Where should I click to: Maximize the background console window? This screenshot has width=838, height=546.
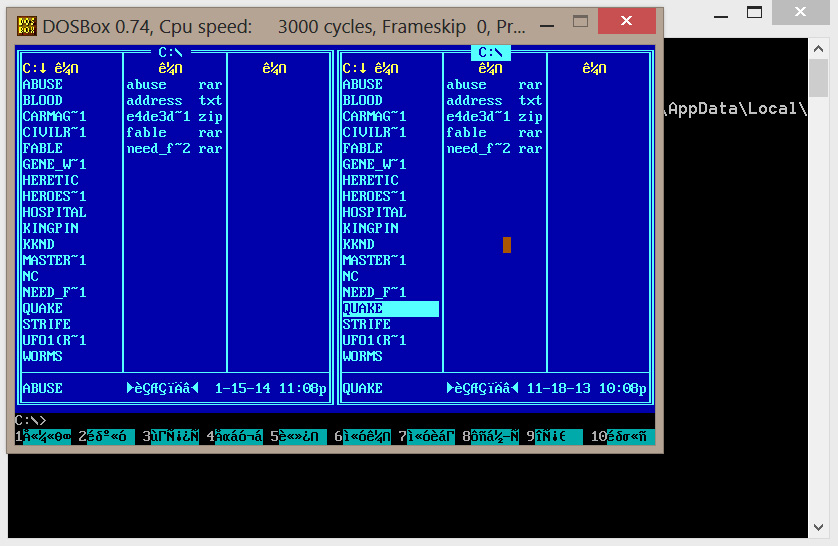pos(754,12)
